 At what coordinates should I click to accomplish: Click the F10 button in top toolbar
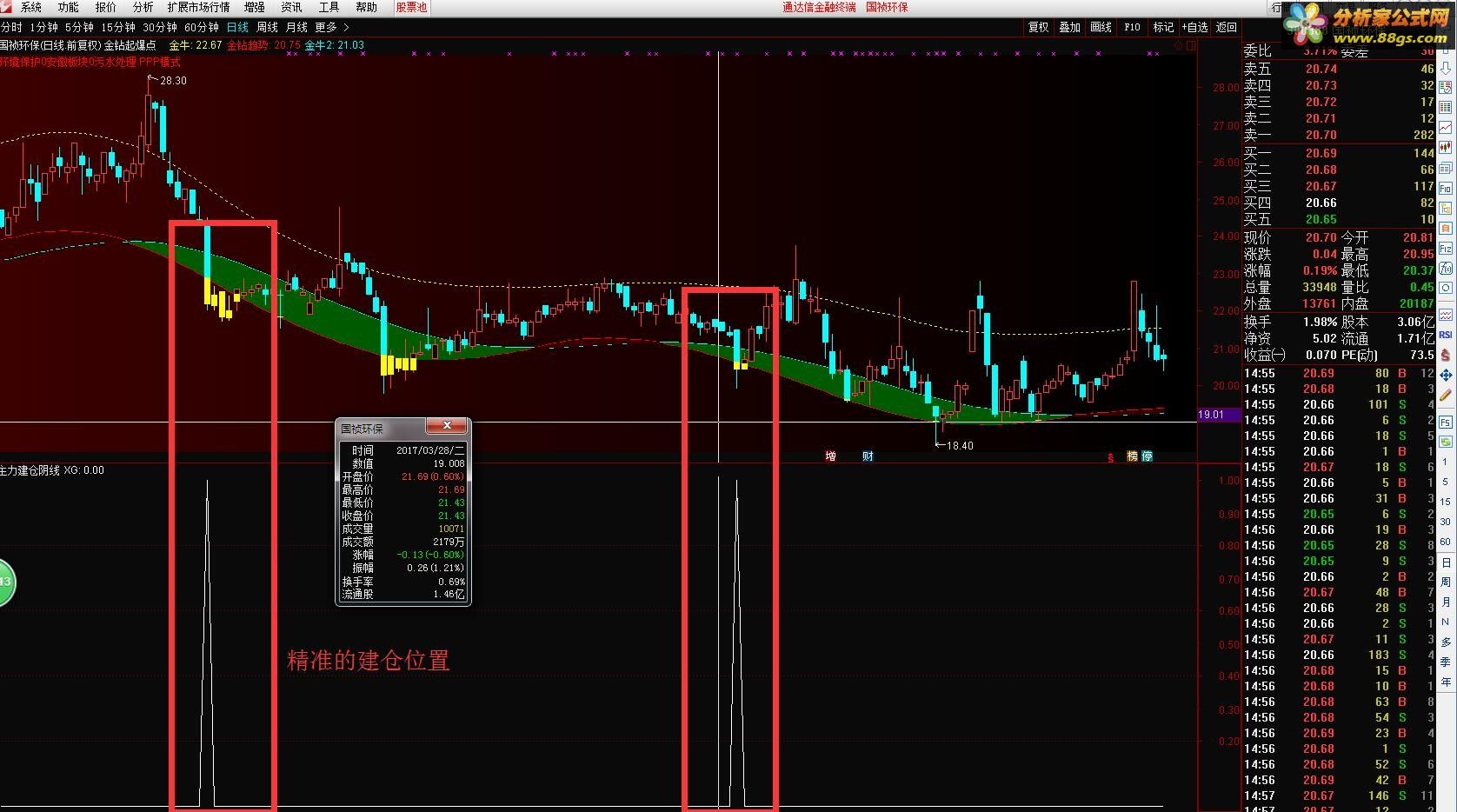click(x=1132, y=28)
